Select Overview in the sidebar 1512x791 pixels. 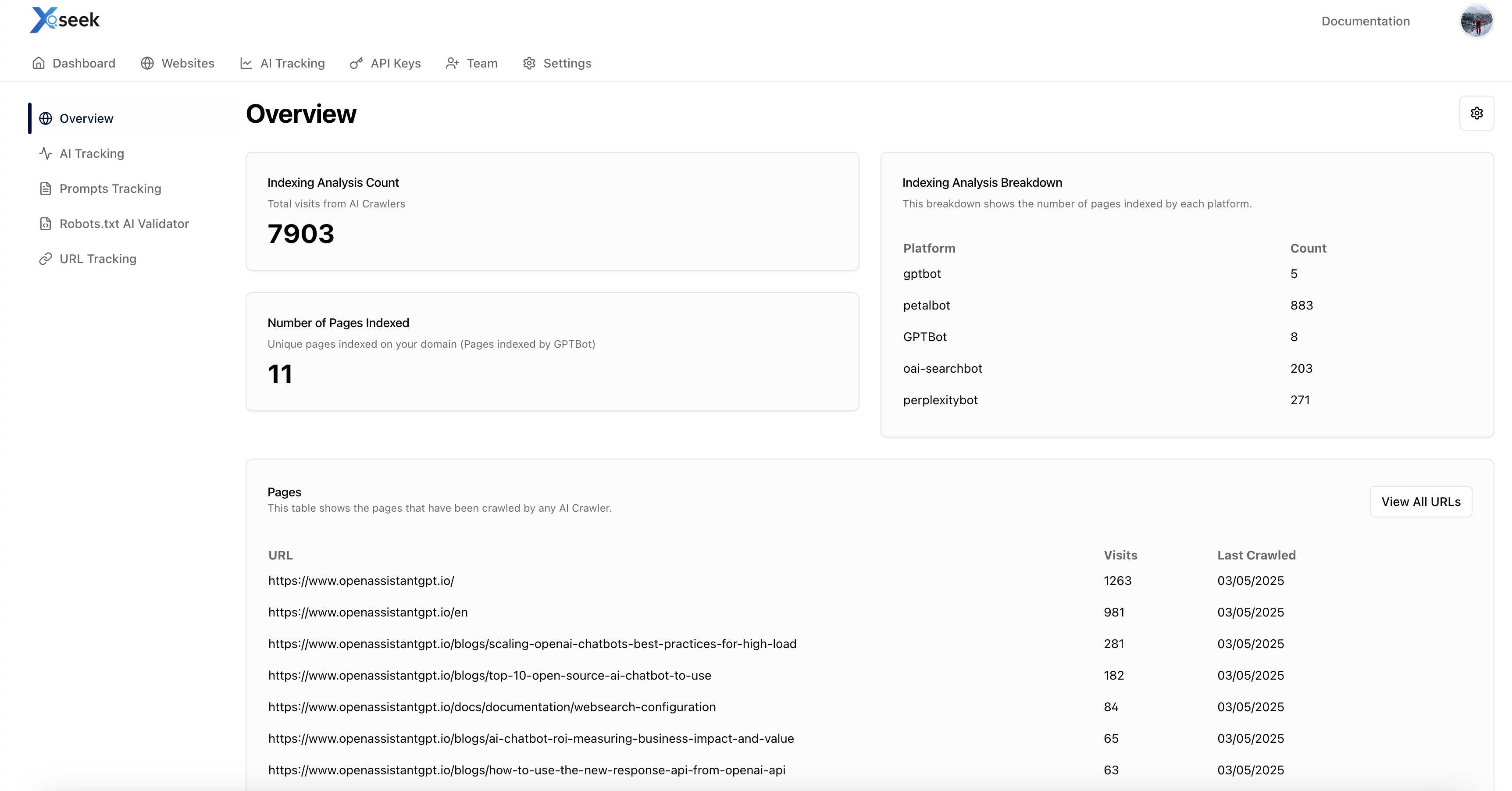point(132,118)
